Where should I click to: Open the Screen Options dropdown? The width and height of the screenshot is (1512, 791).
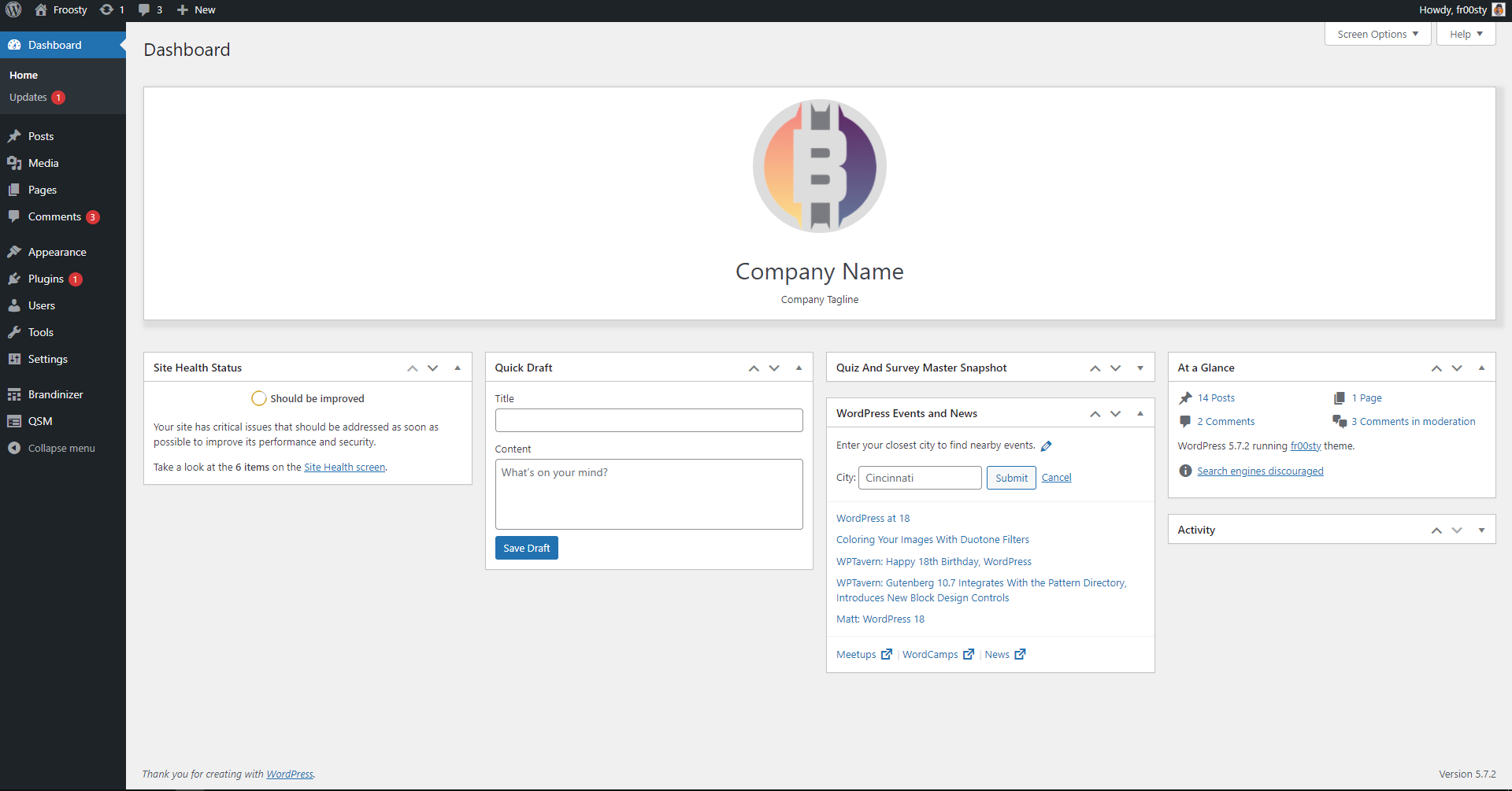[x=1378, y=34]
